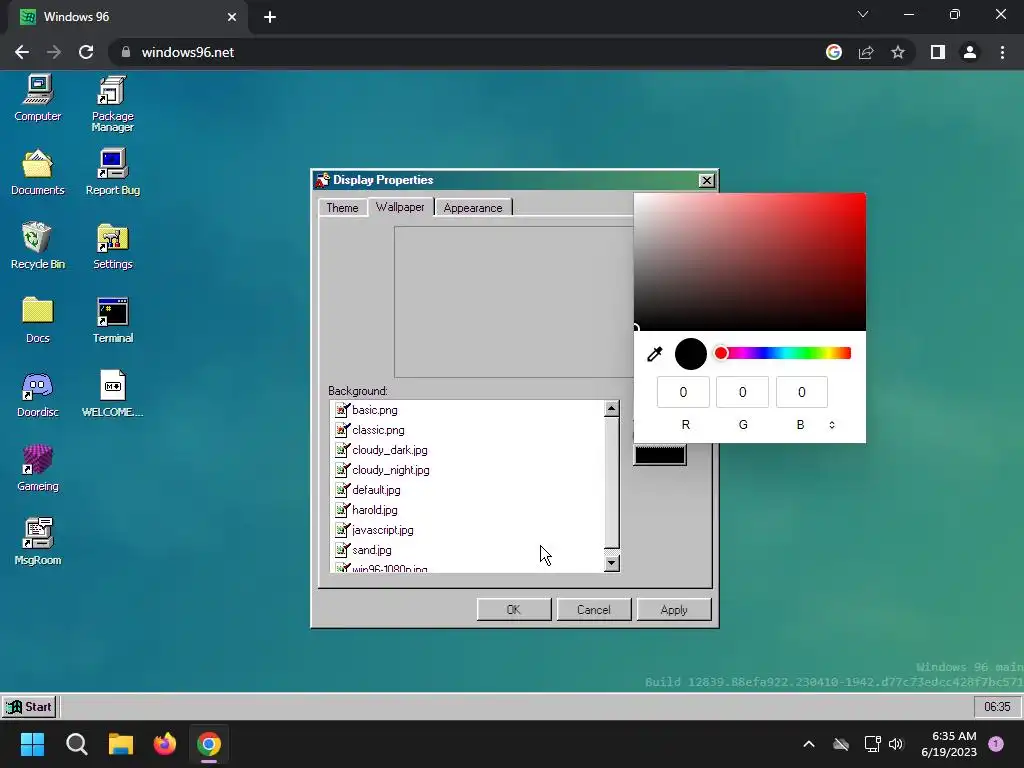This screenshot has width=1024, height=768.
Task: Click the hue slider handle
Action: (721, 353)
